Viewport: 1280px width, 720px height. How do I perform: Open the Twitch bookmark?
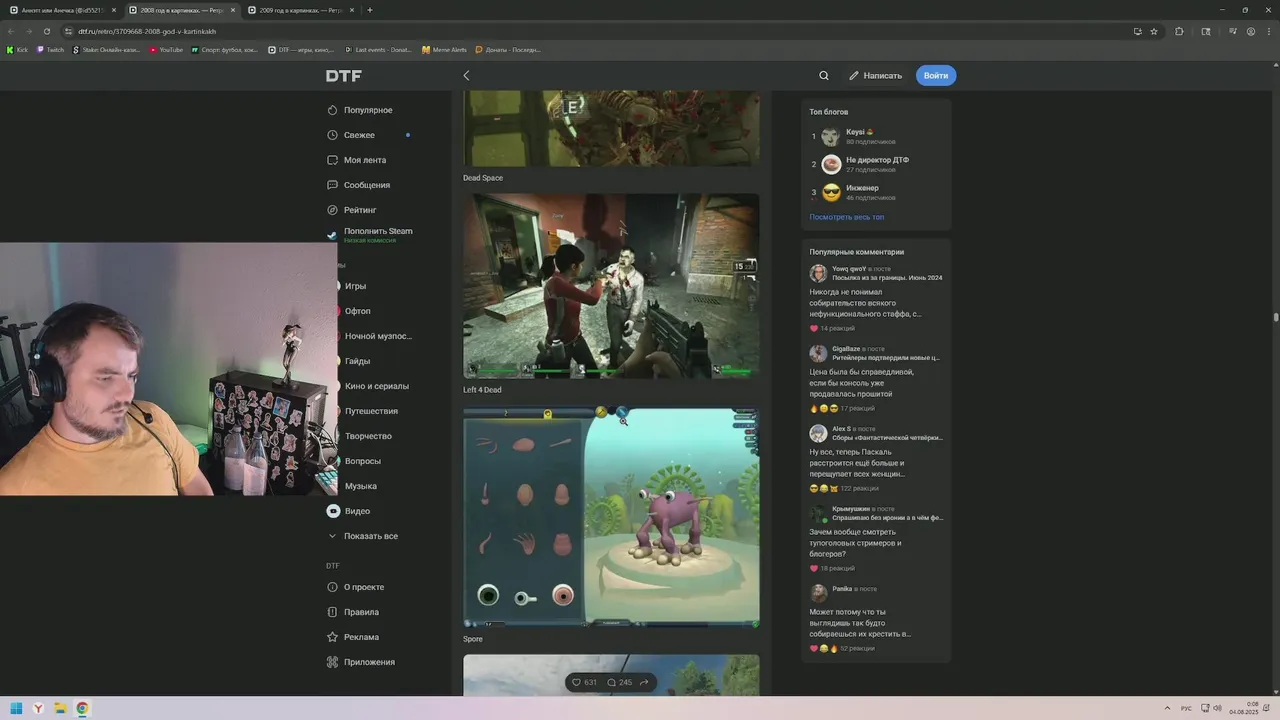(x=50, y=49)
